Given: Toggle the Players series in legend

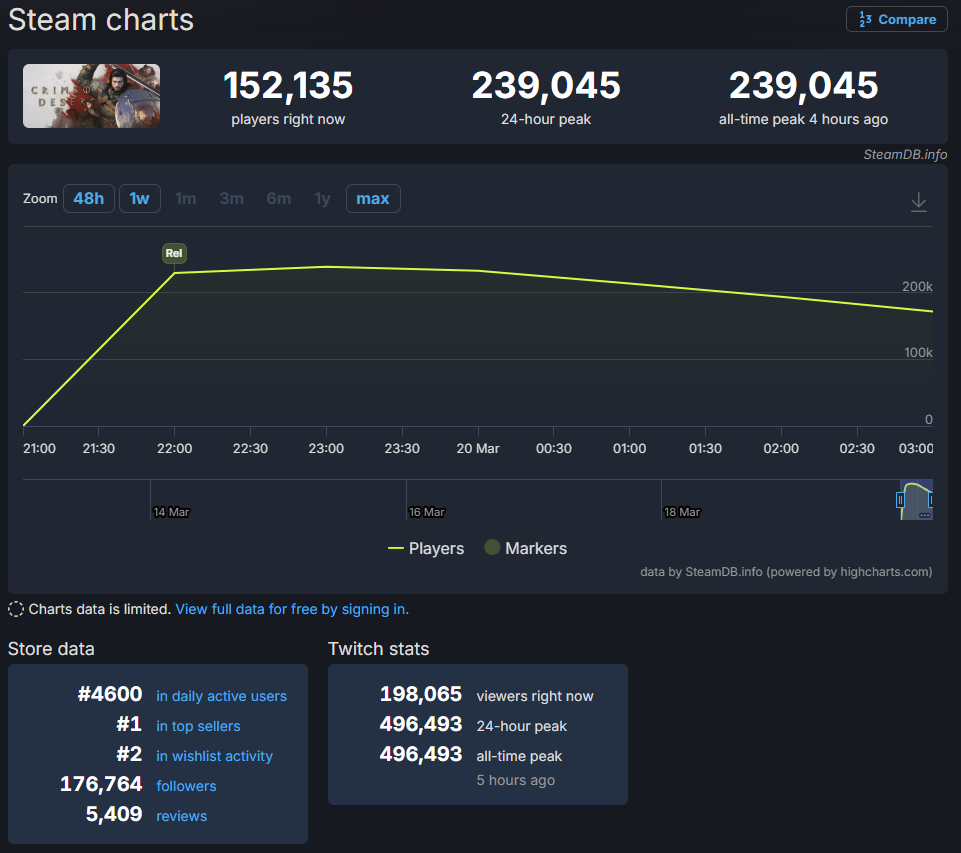Looking at the screenshot, I should coord(426,548).
